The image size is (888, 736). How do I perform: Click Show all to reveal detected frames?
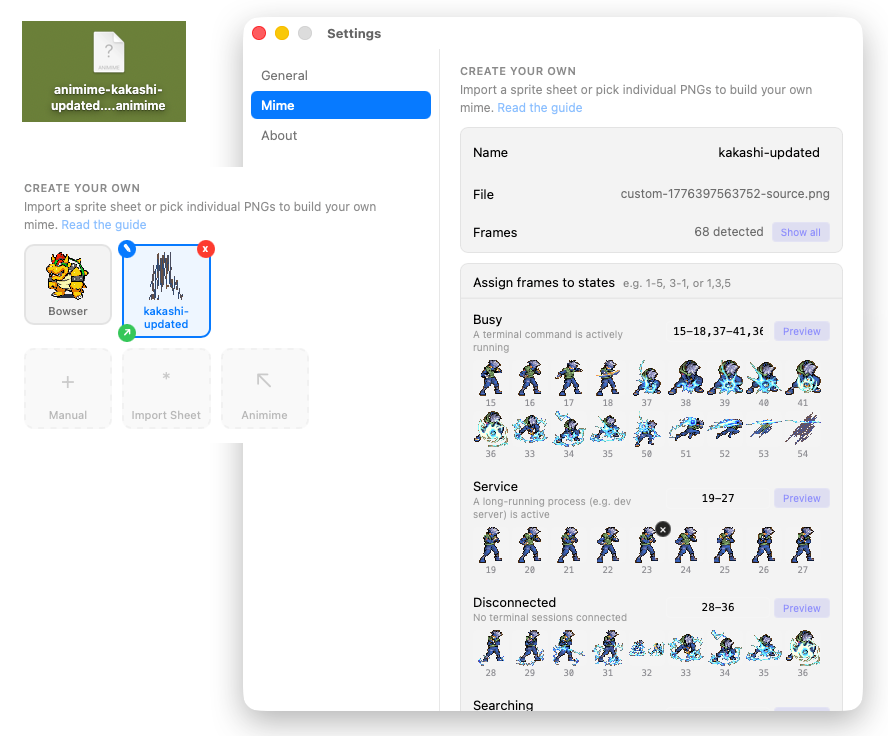(x=800, y=232)
